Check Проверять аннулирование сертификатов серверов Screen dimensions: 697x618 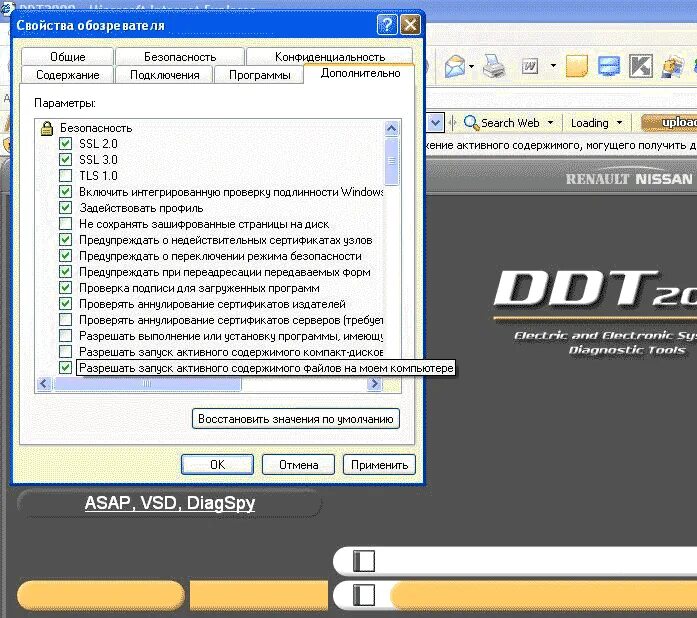tap(65, 320)
